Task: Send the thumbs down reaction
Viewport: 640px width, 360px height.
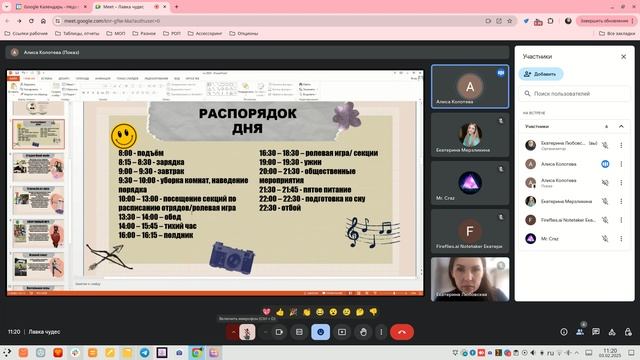Action: click(373, 312)
